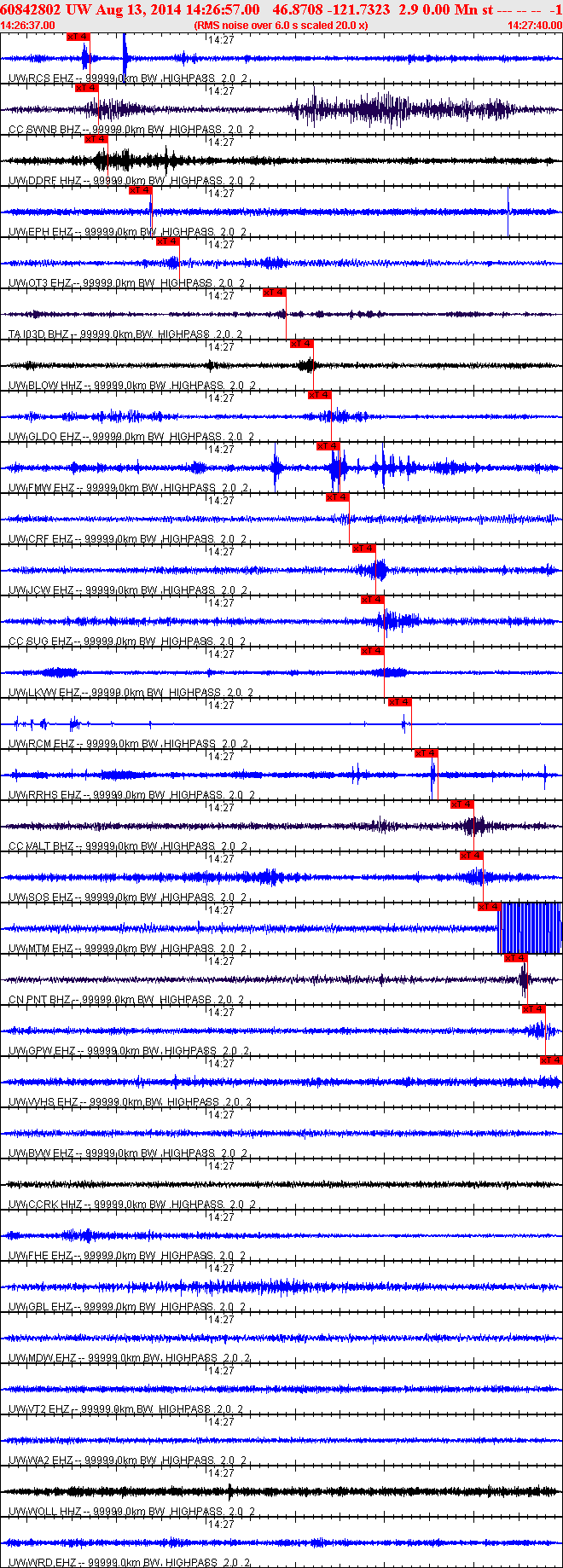Click the red pick marker on the SOS EHZ trace
The width and height of the screenshot is (563, 1568).
pyautogui.click(x=472, y=856)
